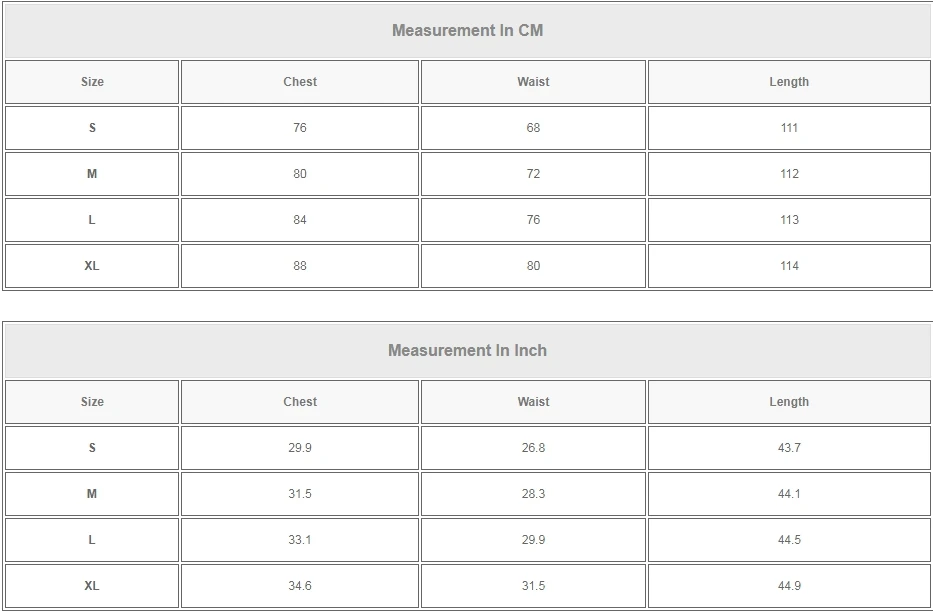Screen dimensions: 933x612
Task: Click the Length header in the Inch table
Action: [789, 402]
